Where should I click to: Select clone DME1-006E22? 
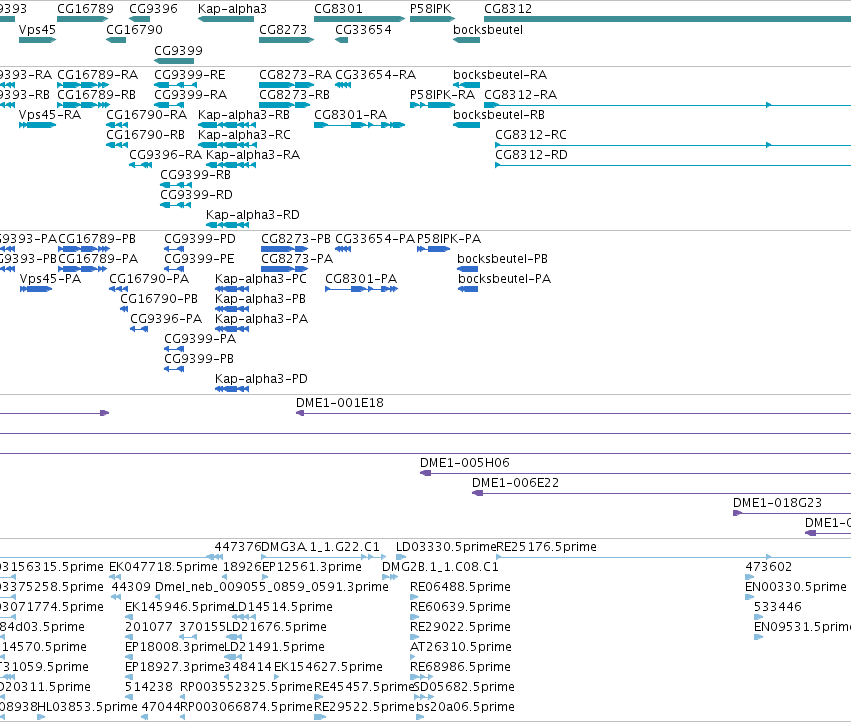click(515, 483)
